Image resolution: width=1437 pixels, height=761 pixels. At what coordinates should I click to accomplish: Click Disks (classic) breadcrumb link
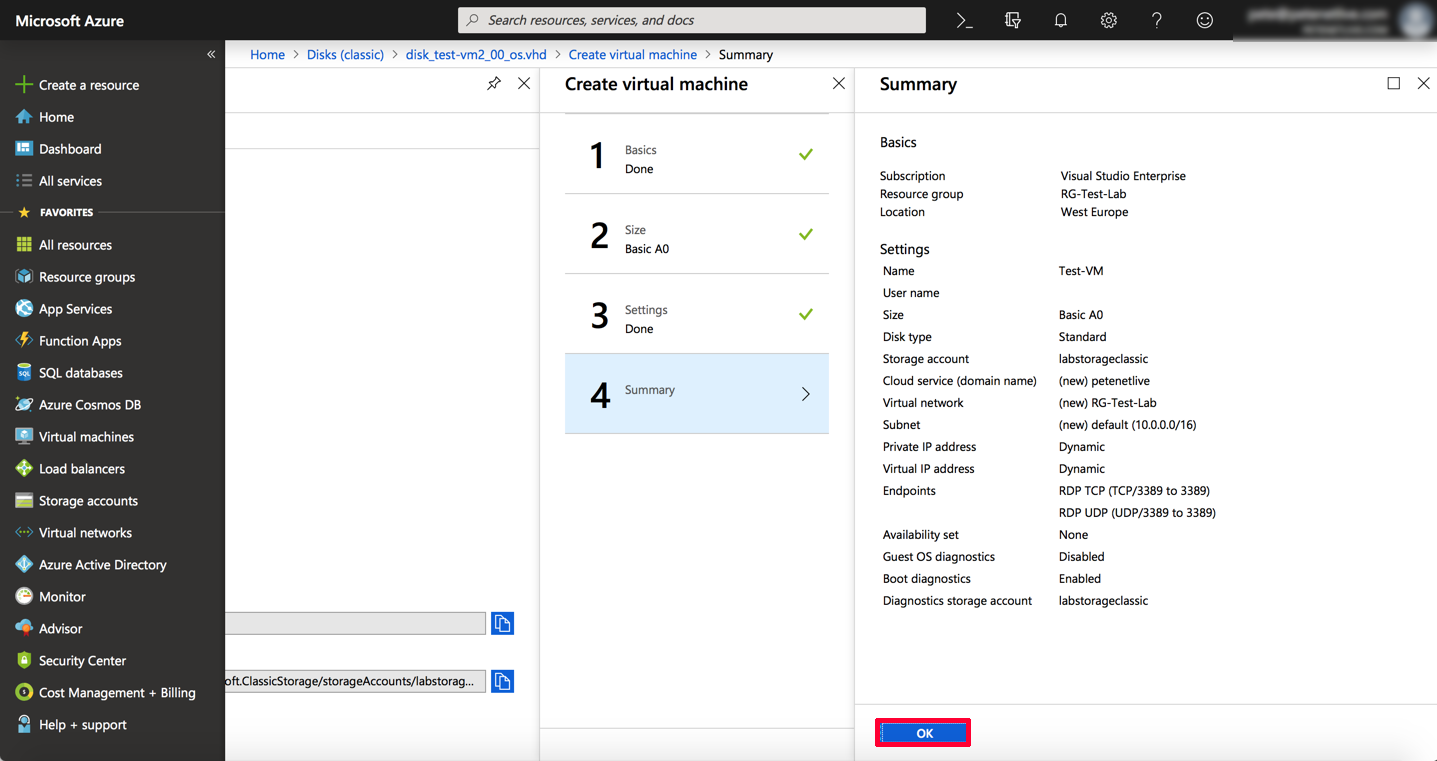(x=345, y=55)
